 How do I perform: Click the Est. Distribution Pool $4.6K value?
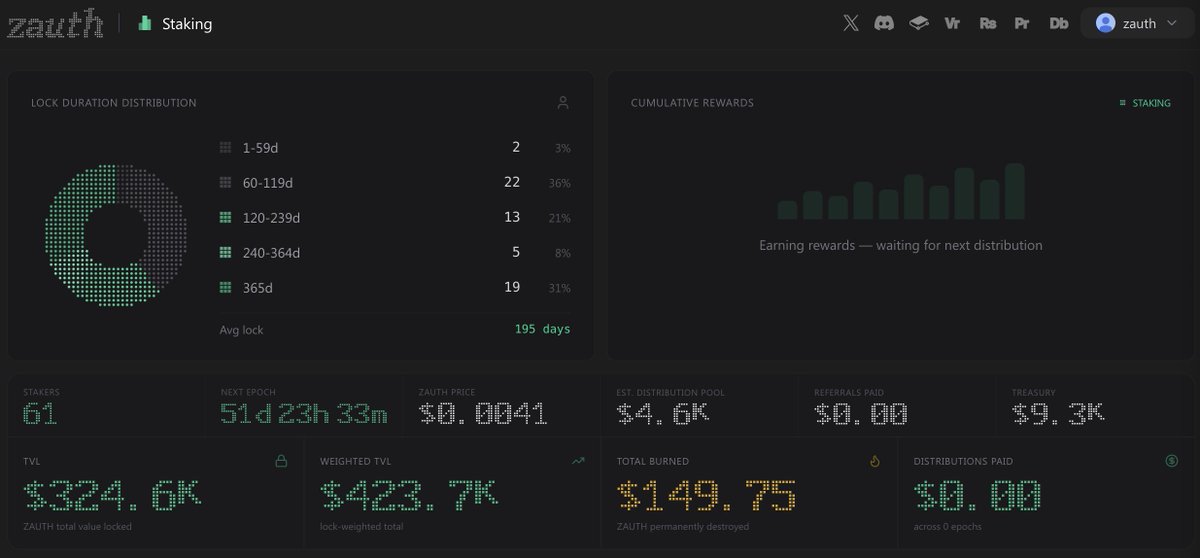(663, 413)
